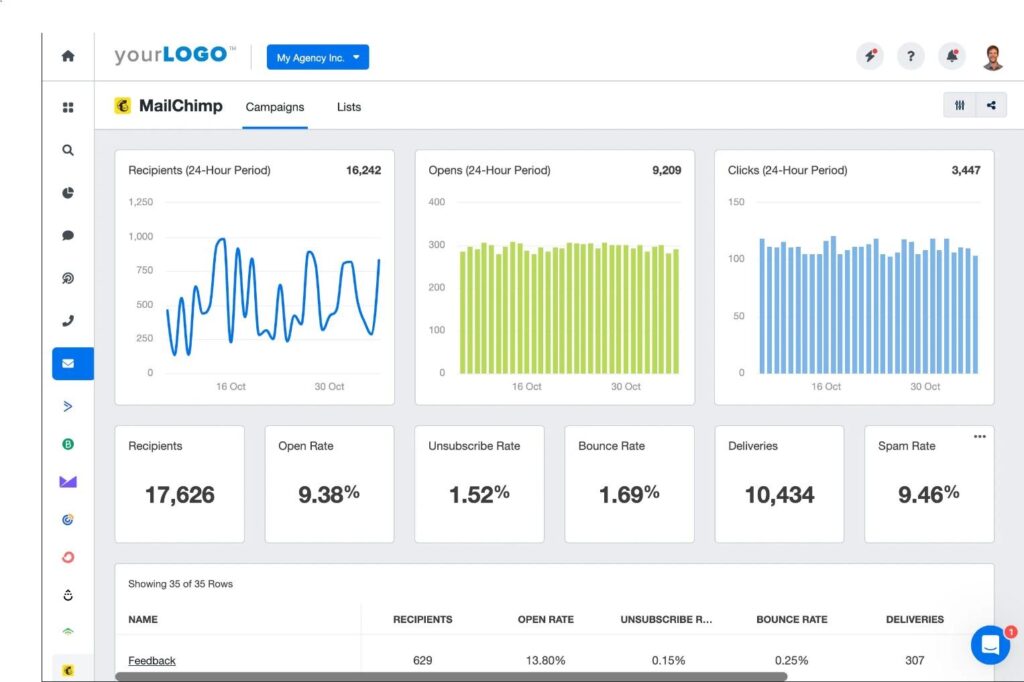The height and width of the screenshot is (682, 1024).
Task: Open the dashboard grid icon
Action: (68, 107)
